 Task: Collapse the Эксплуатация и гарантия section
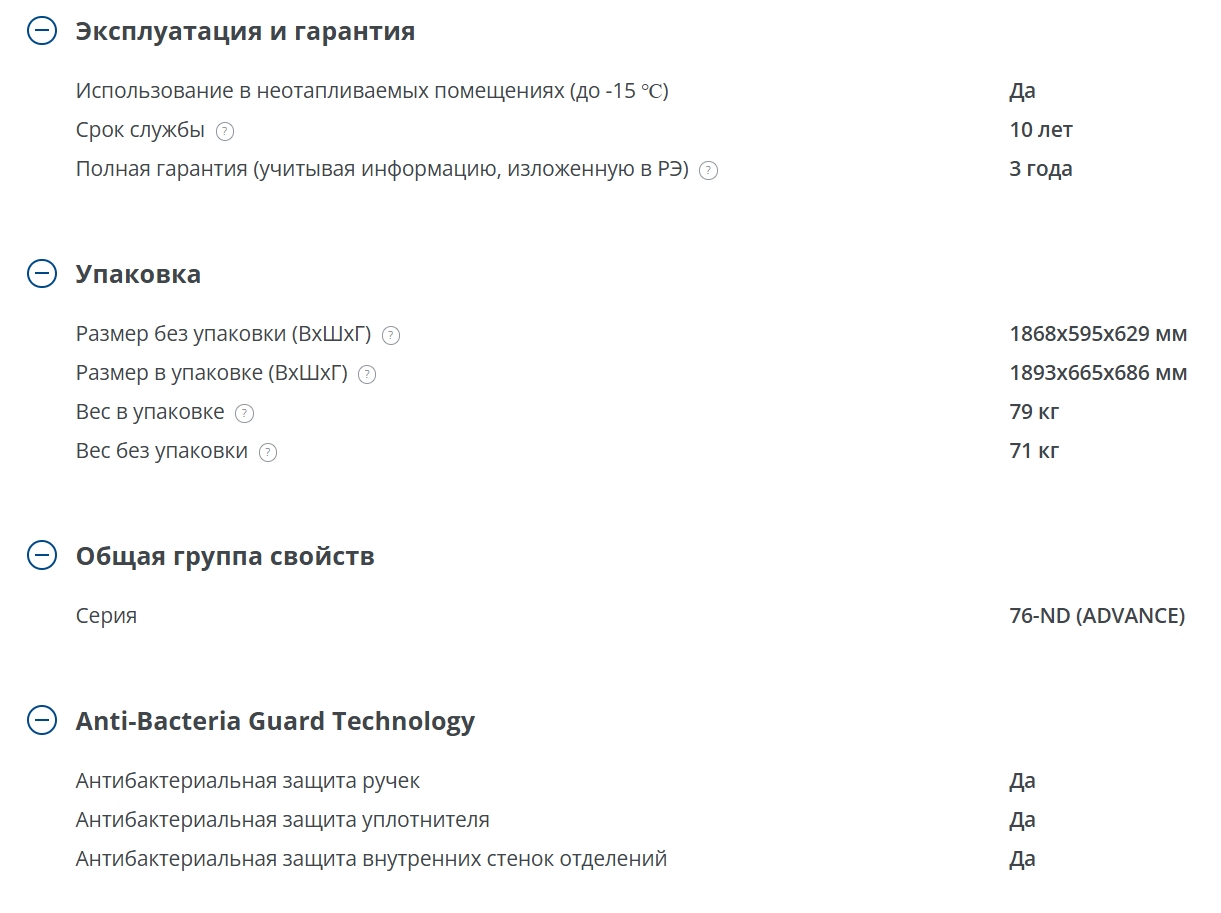pos(42,31)
